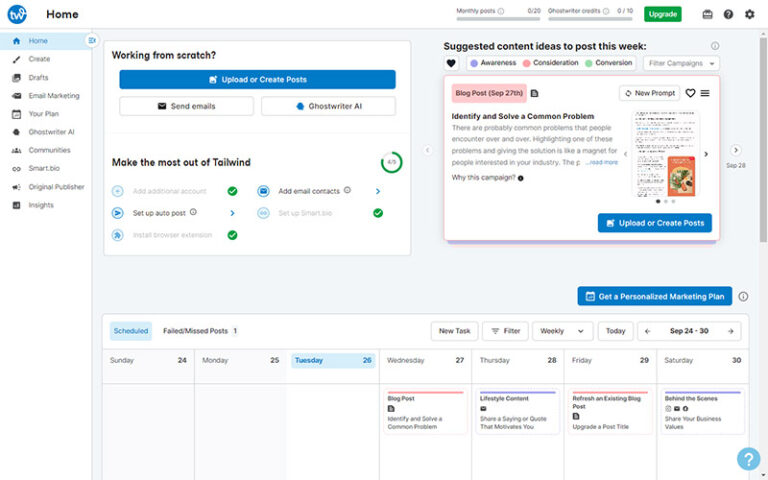Click the 4/5 progress circle
Screen dimensions: 768x480
[x=391, y=162]
